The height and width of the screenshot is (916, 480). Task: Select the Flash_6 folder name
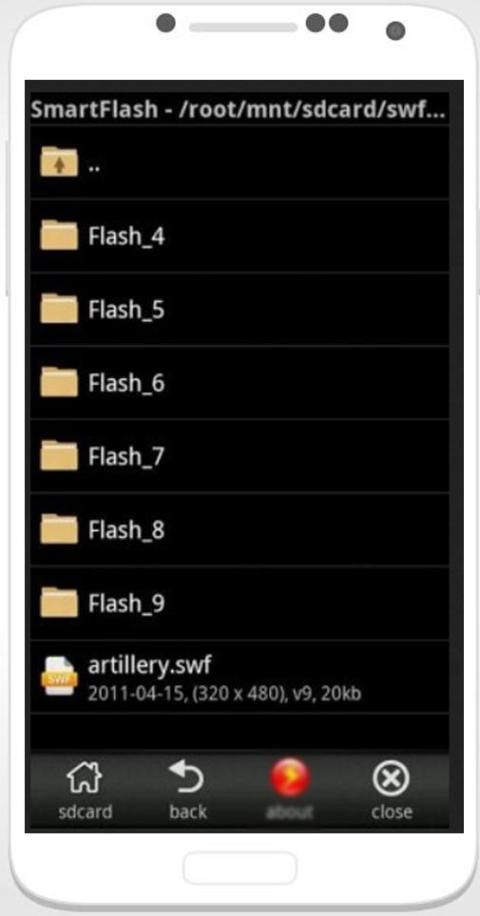pyautogui.click(x=126, y=383)
